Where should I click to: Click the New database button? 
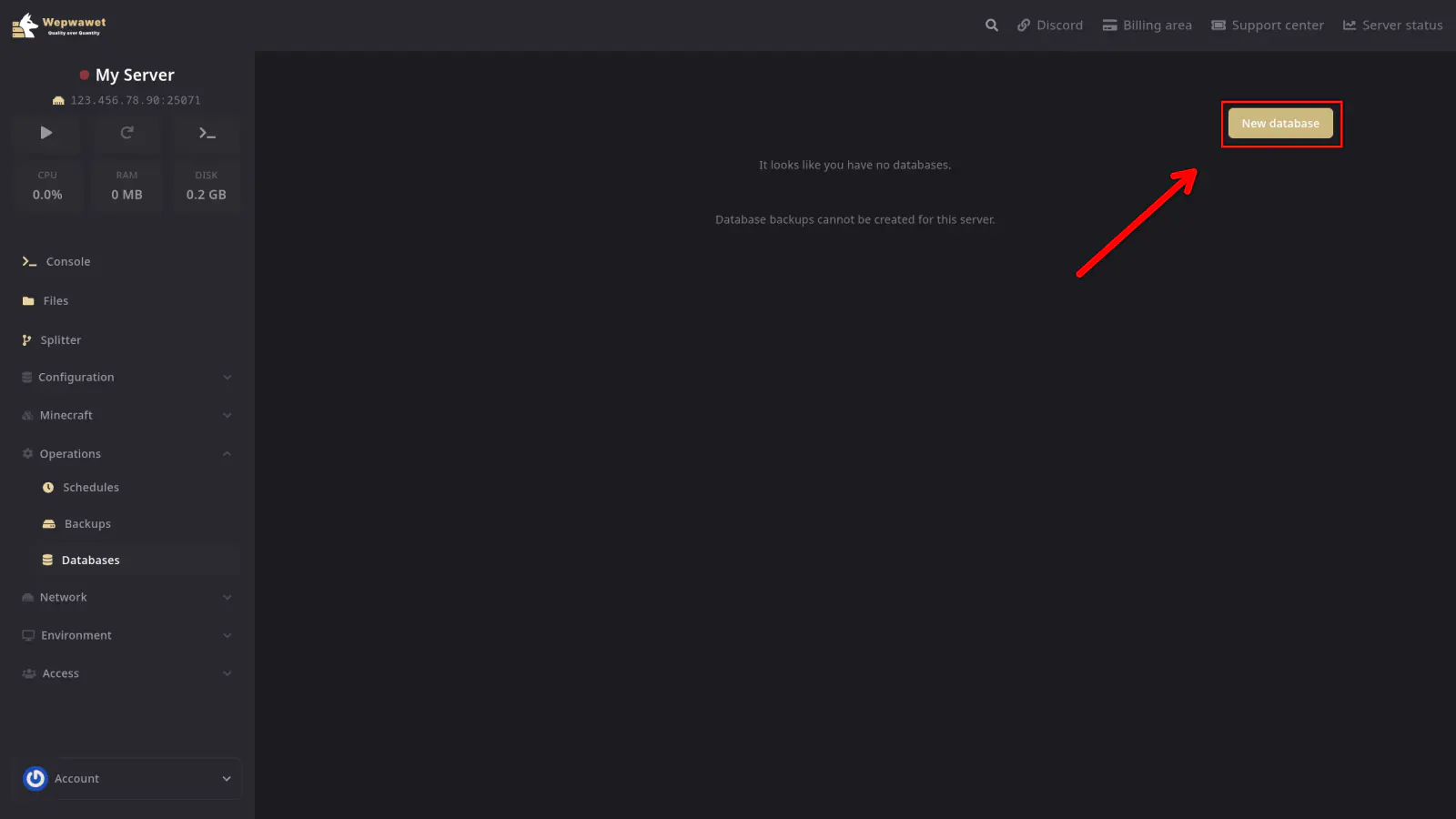click(x=1279, y=124)
